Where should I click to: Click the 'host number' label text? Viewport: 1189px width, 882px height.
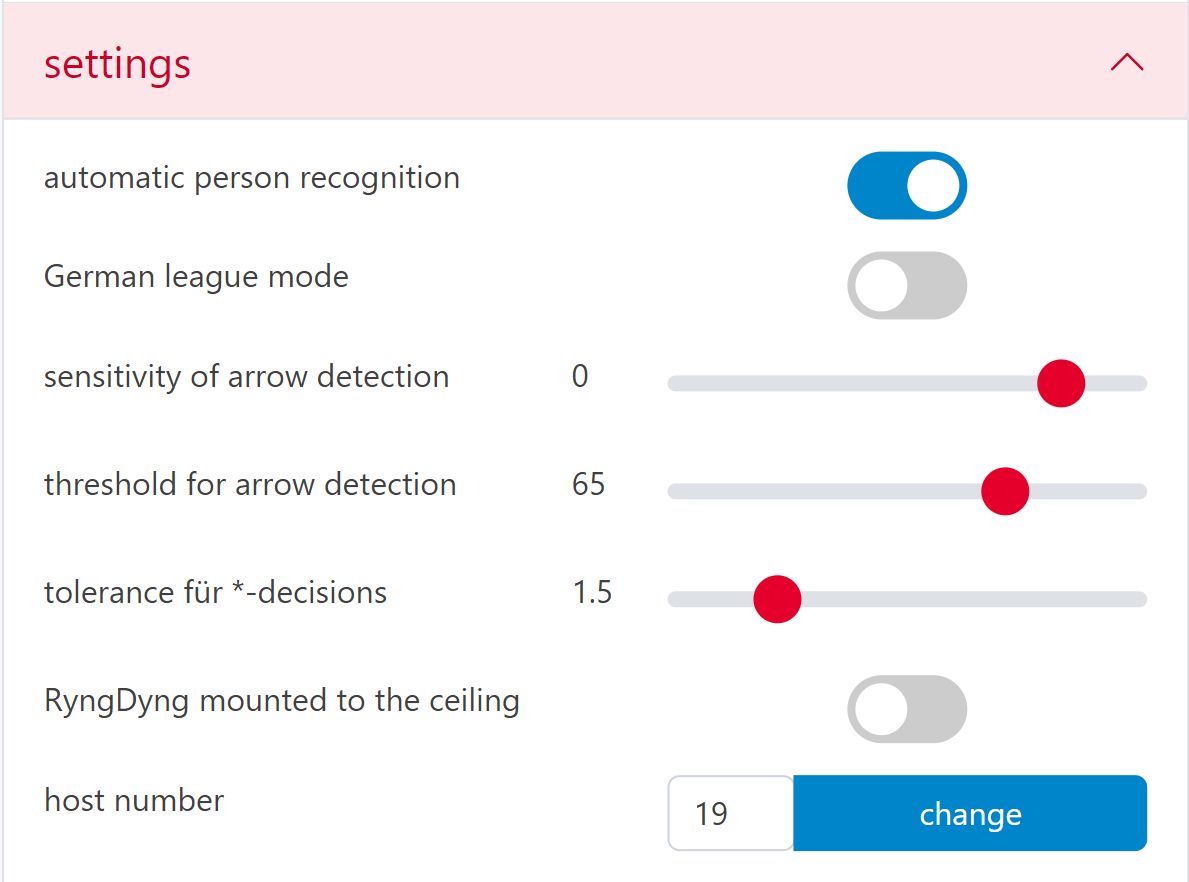click(134, 800)
